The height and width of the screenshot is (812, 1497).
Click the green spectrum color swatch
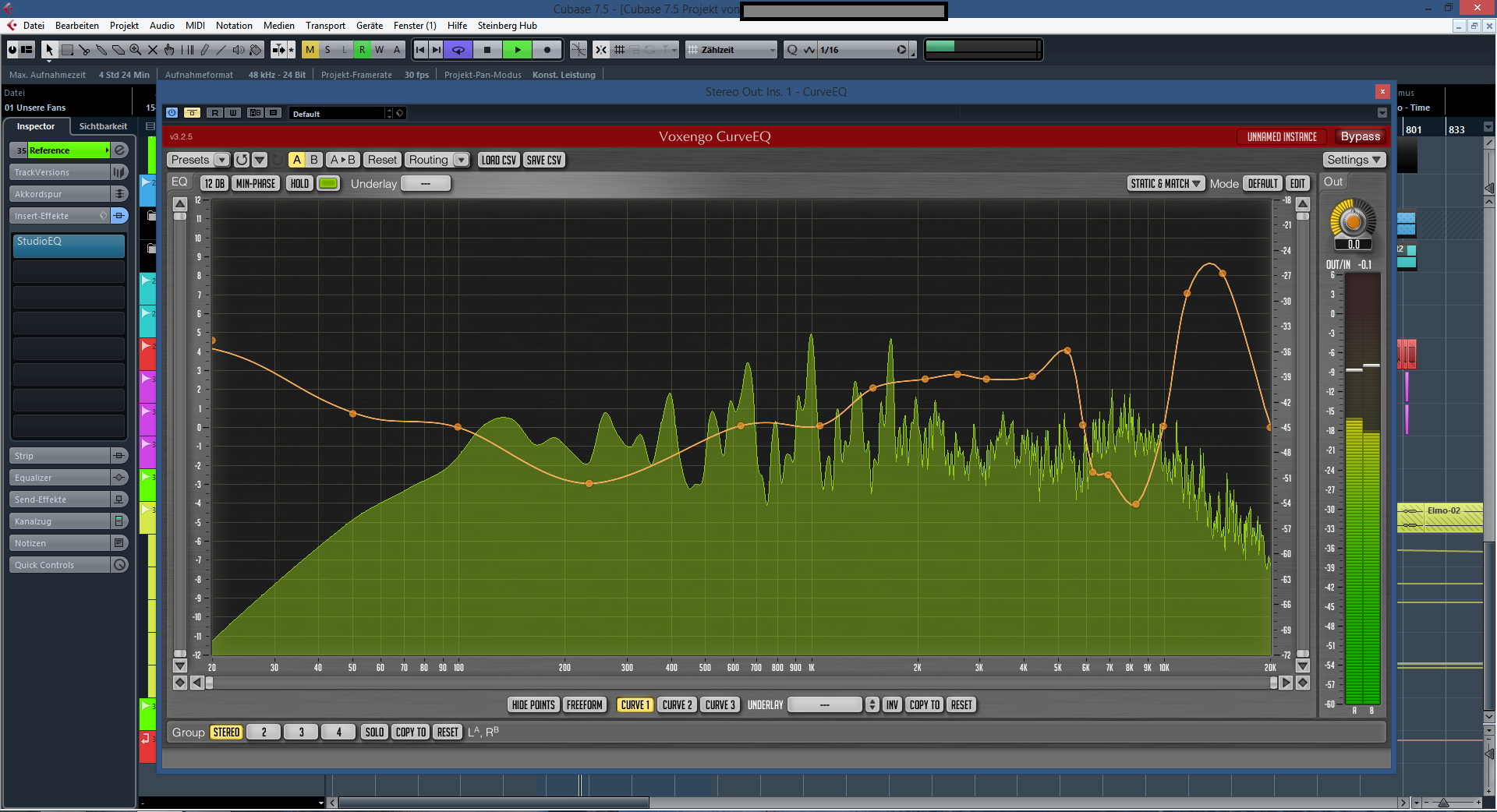click(x=328, y=184)
